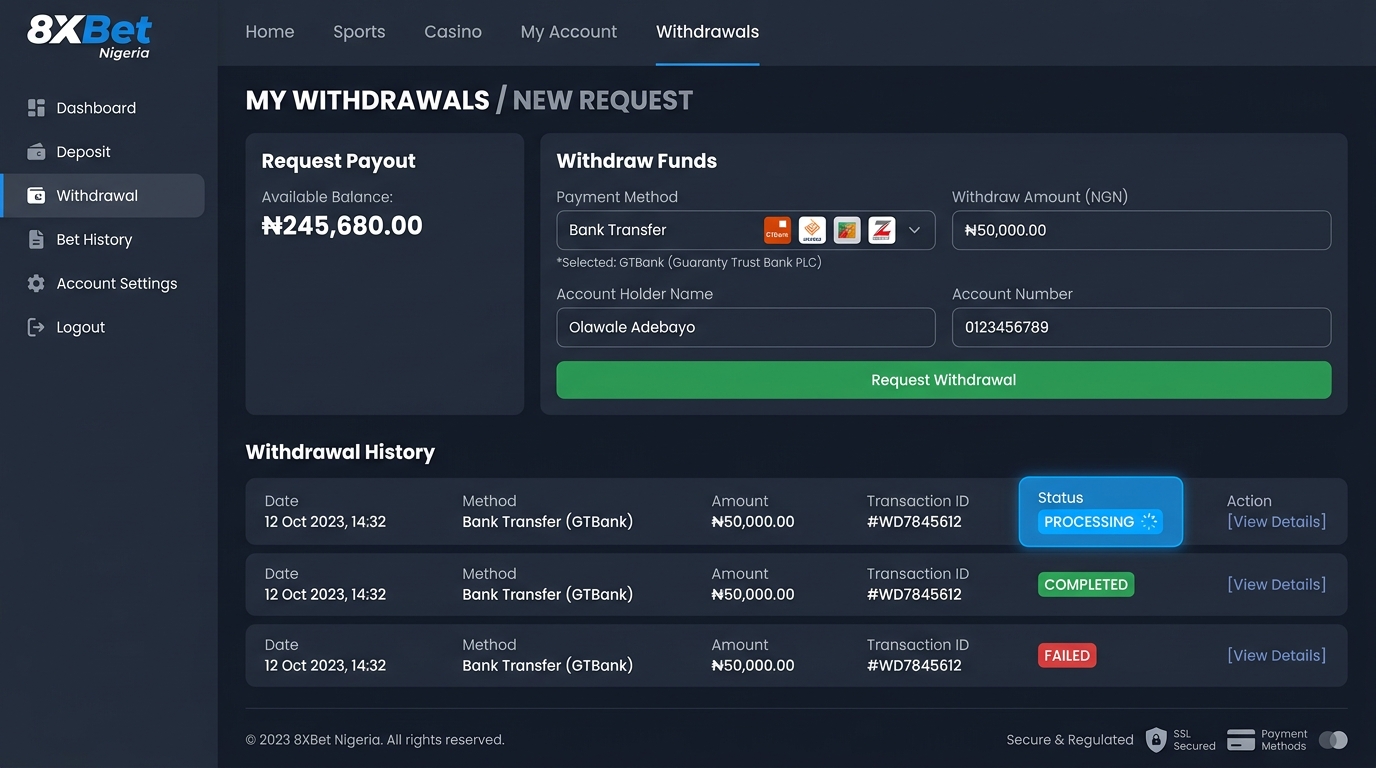Open Bet History via its document icon

click(37, 240)
